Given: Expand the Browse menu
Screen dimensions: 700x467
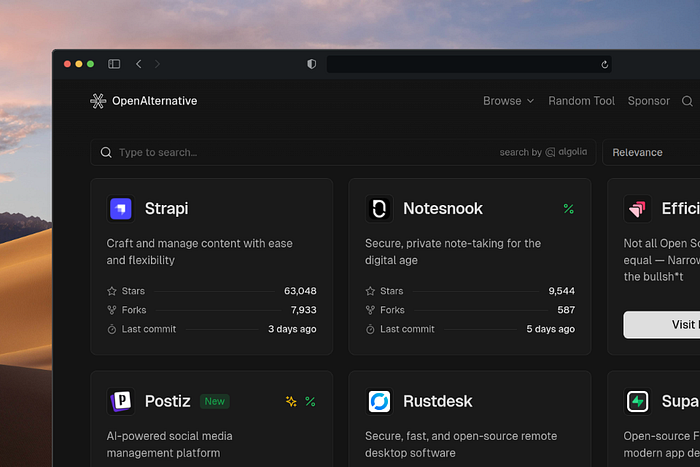Looking at the screenshot, I should (508, 101).
